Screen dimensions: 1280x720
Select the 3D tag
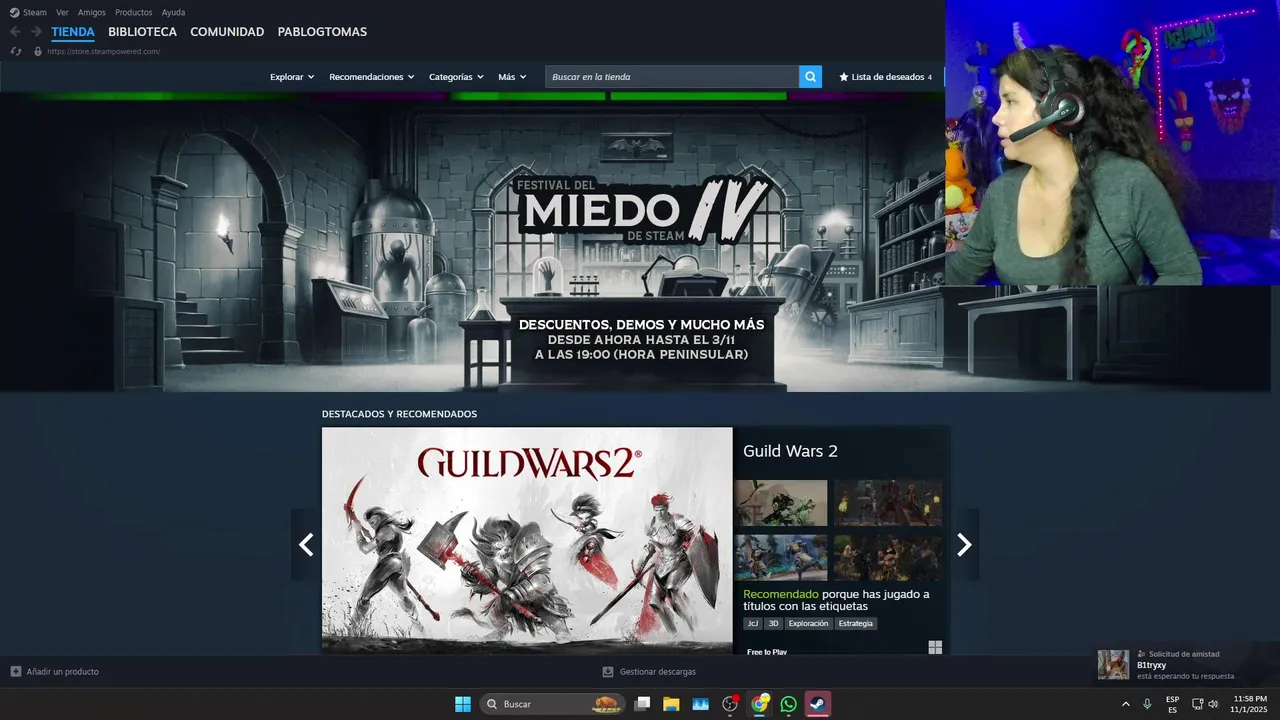coord(773,623)
